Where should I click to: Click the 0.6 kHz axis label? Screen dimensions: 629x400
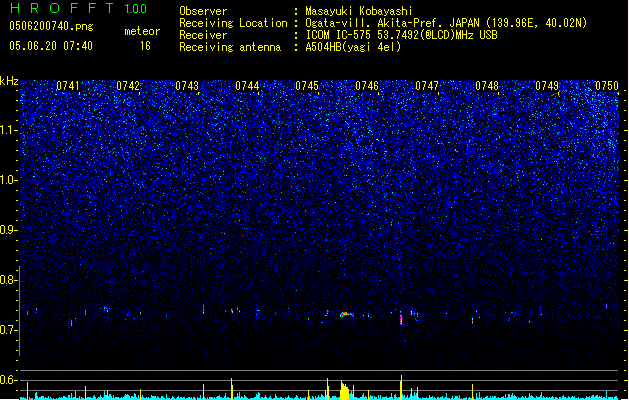(9, 380)
